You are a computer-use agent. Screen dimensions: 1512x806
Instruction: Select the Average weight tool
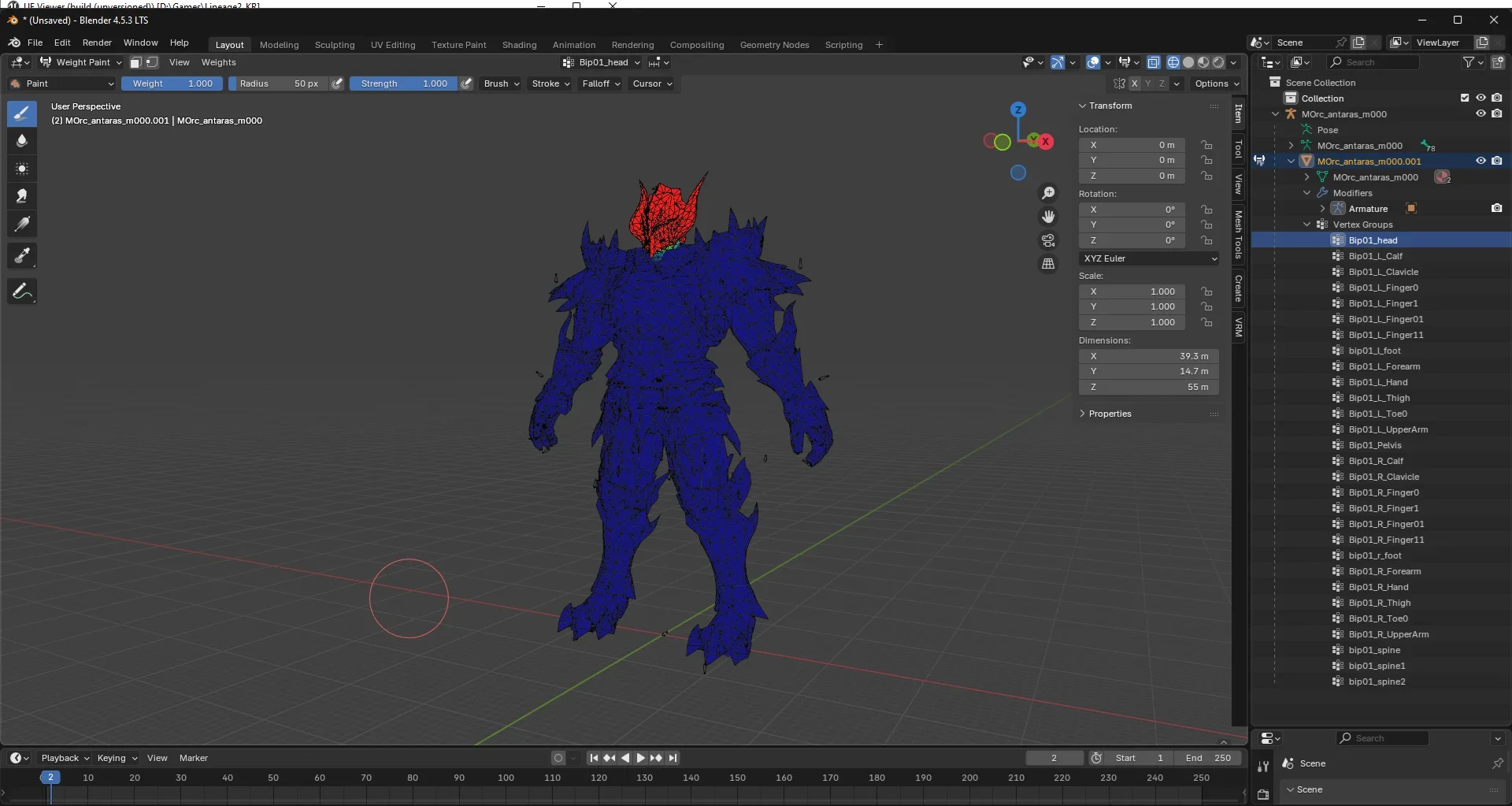(x=22, y=169)
